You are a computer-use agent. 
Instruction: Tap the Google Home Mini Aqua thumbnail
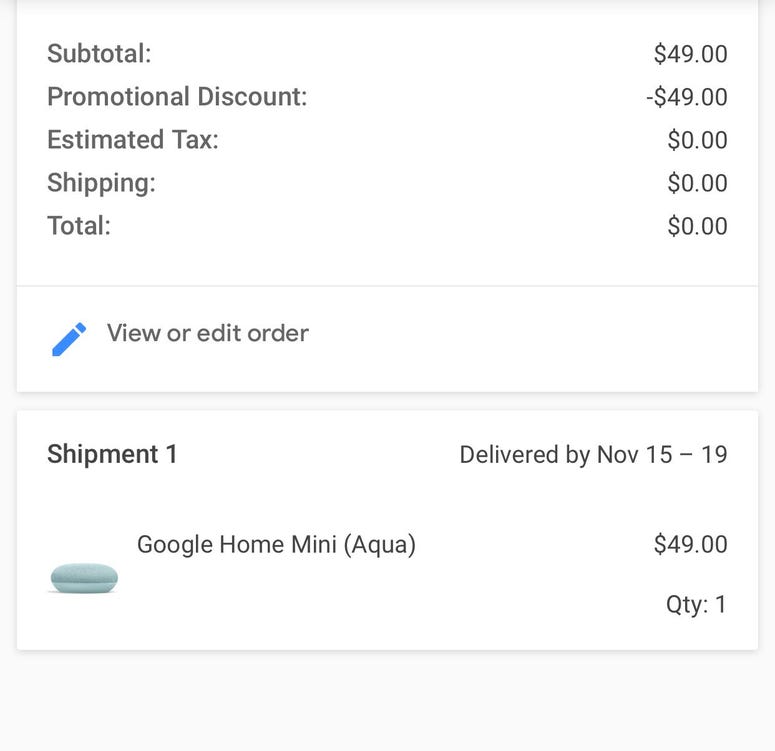coord(84,577)
